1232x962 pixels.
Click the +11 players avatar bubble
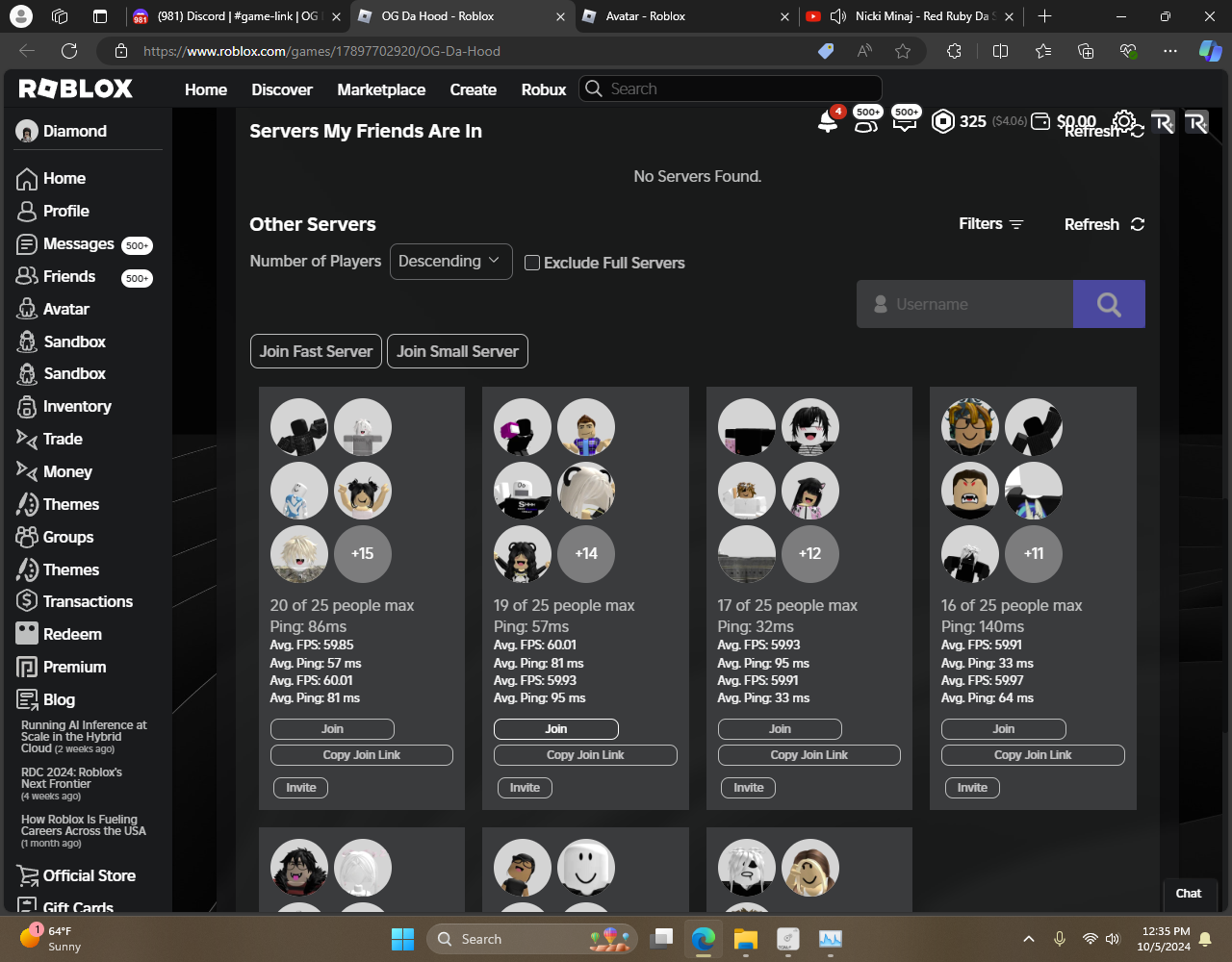pos(1034,554)
